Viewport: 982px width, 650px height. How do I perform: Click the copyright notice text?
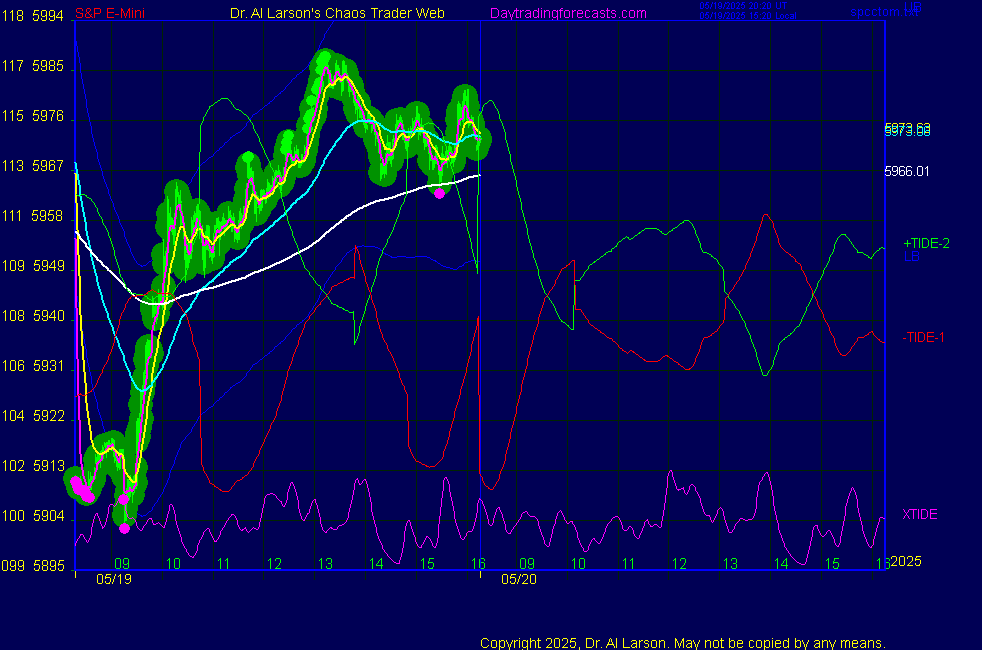coord(682,643)
